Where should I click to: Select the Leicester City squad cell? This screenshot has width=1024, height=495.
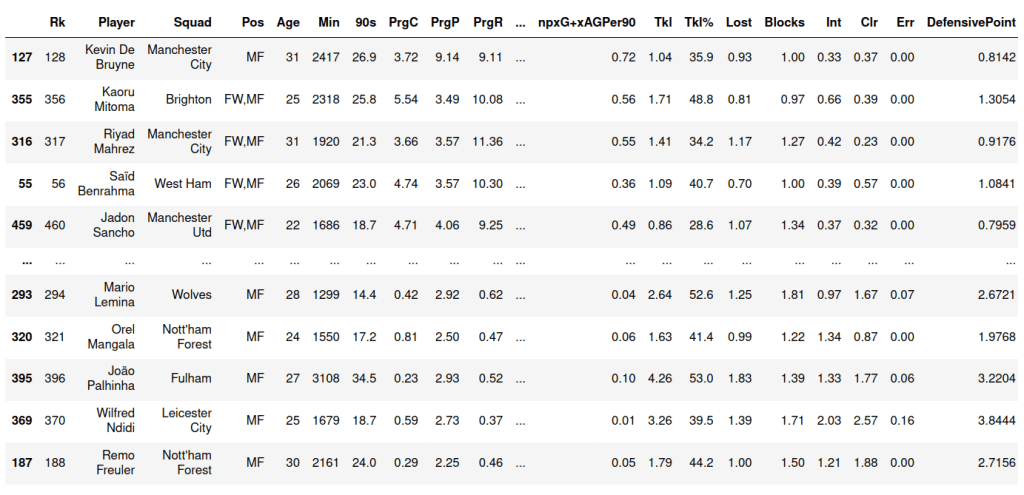tap(187, 420)
